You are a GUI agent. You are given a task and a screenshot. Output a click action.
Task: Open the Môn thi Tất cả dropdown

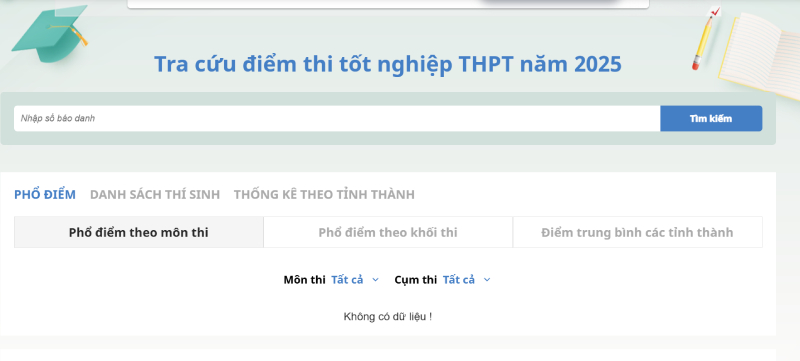click(x=355, y=279)
